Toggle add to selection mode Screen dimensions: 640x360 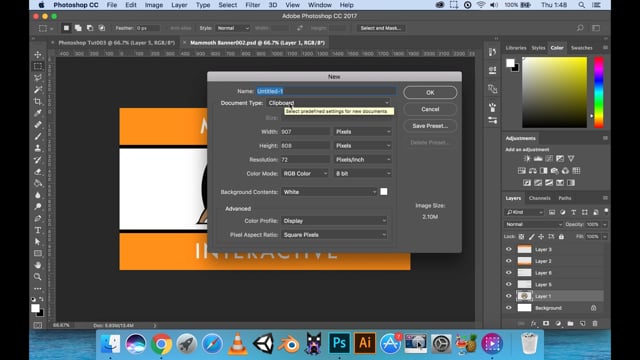[x=78, y=28]
